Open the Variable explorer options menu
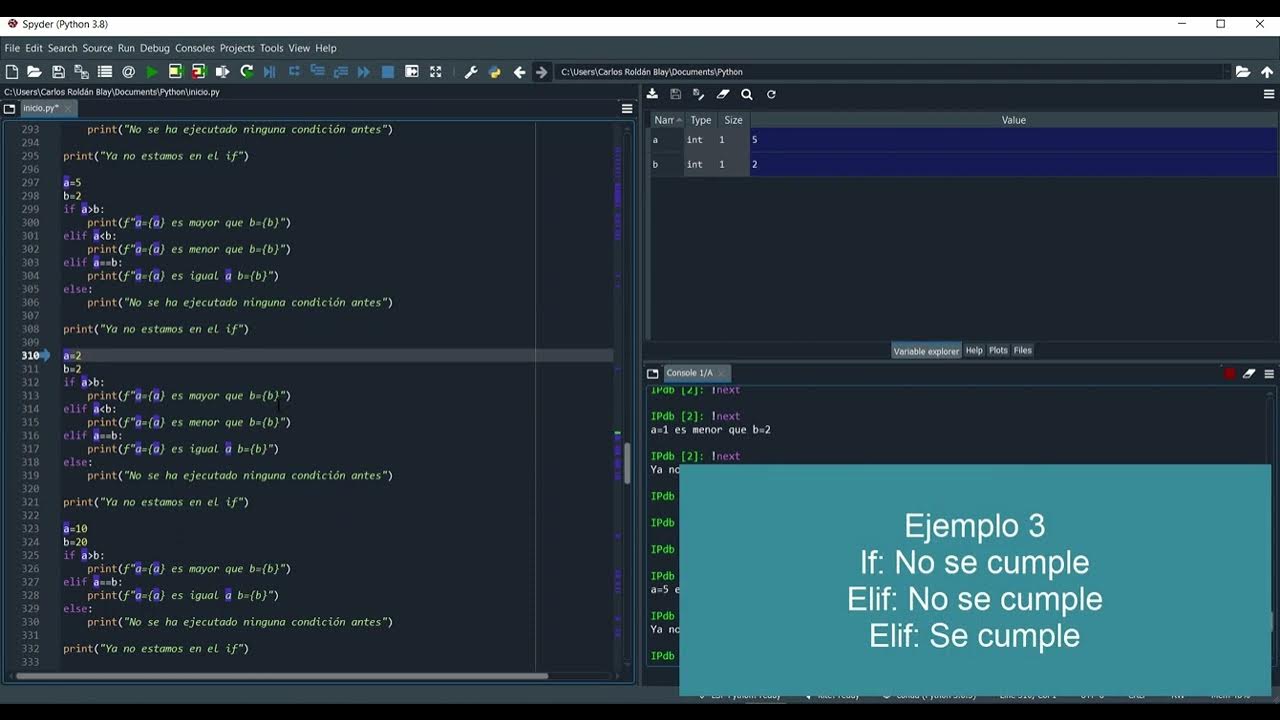 click(1269, 94)
